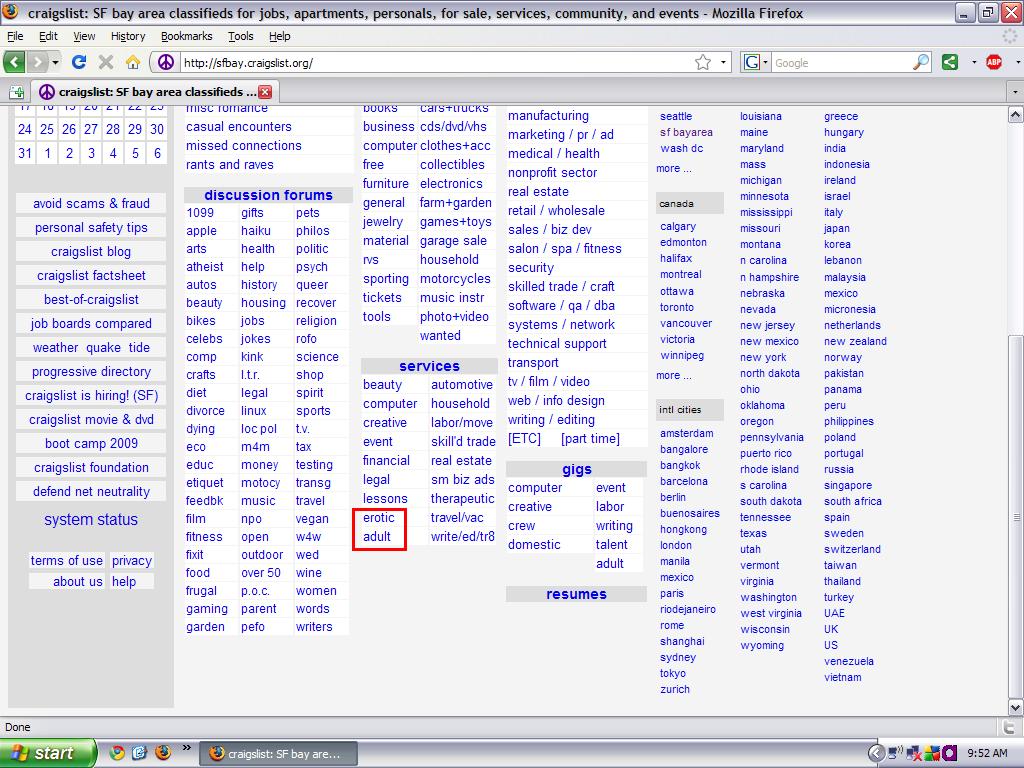Open the Bookmarks menu
This screenshot has height=768, width=1024.
[186, 36]
